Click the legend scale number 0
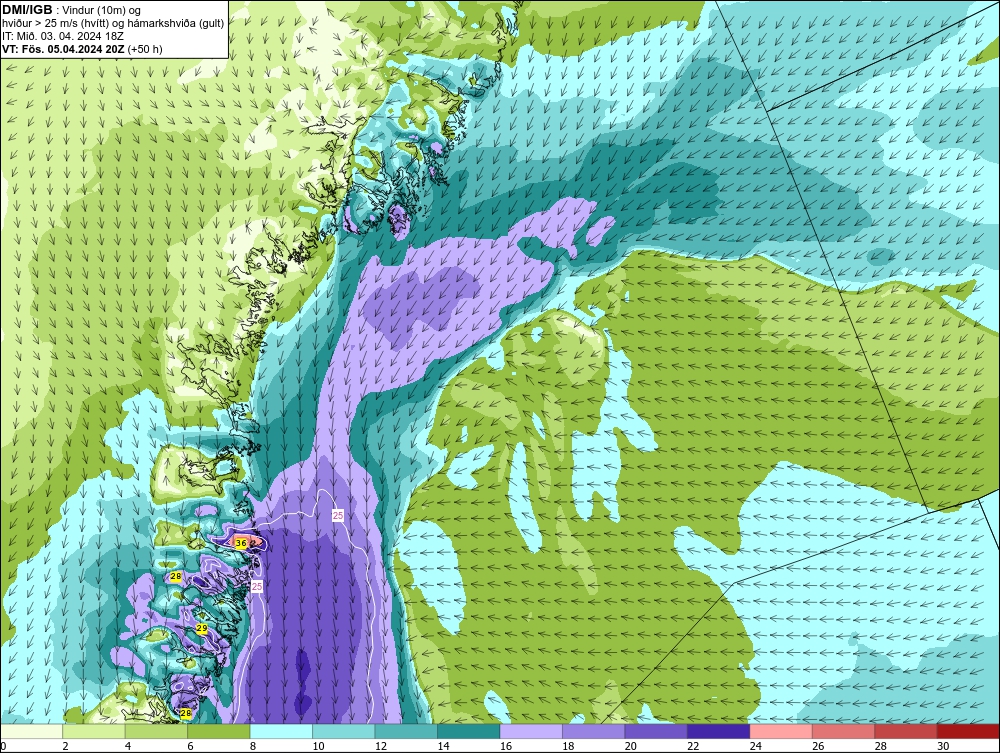The width and height of the screenshot is (1000, 753). point(3,746)
